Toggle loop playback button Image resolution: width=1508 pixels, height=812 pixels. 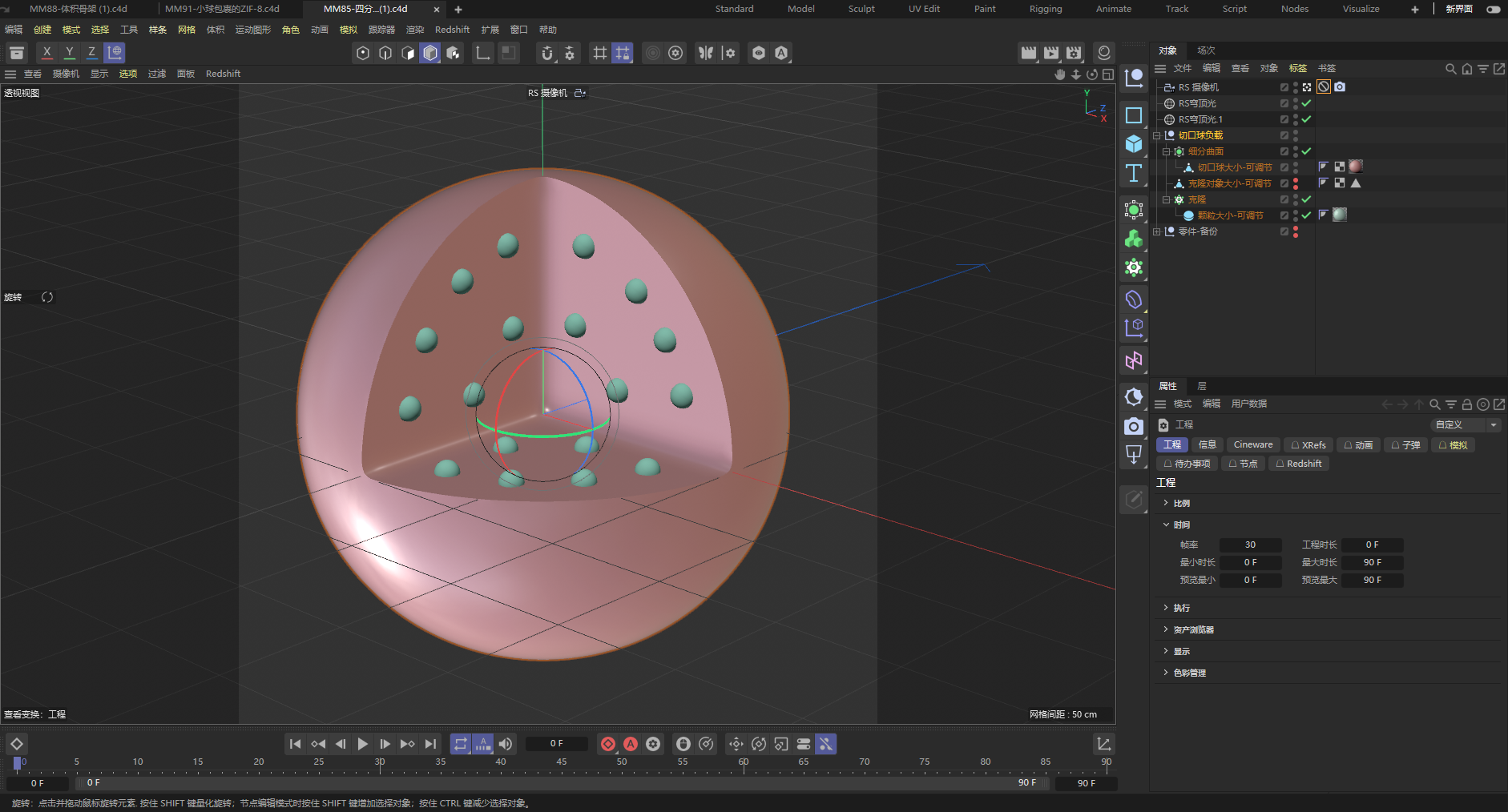tap(461, 744)
